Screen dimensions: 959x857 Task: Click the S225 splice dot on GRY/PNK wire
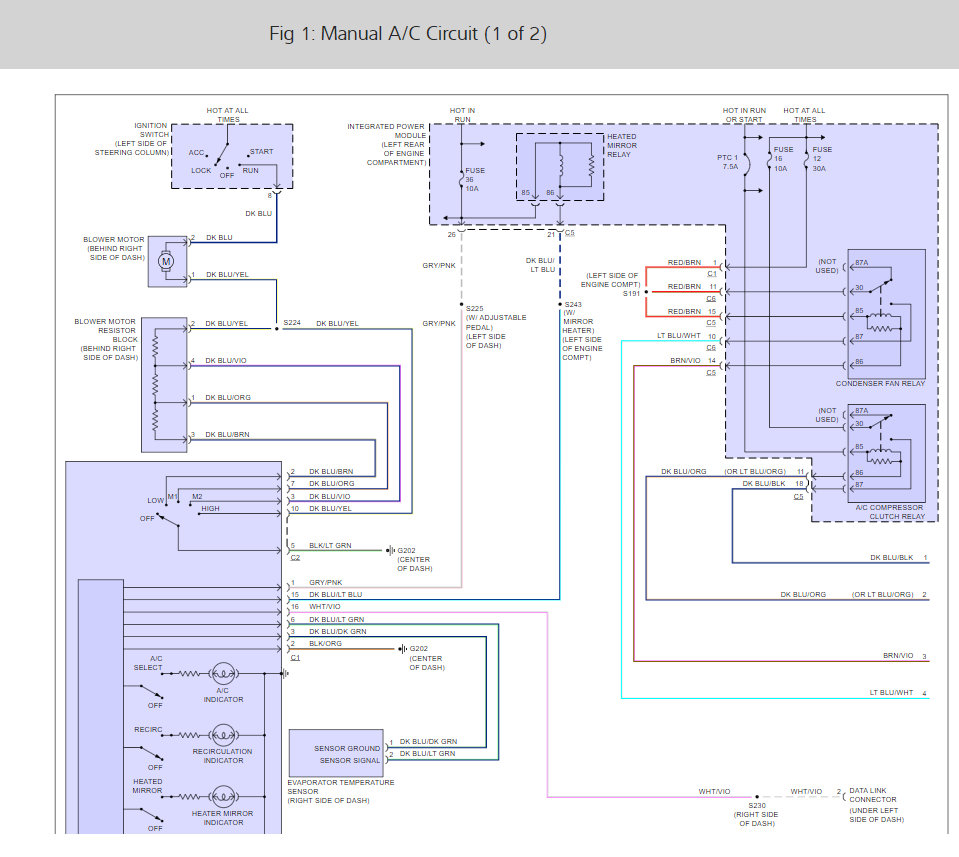coord(462,304)
